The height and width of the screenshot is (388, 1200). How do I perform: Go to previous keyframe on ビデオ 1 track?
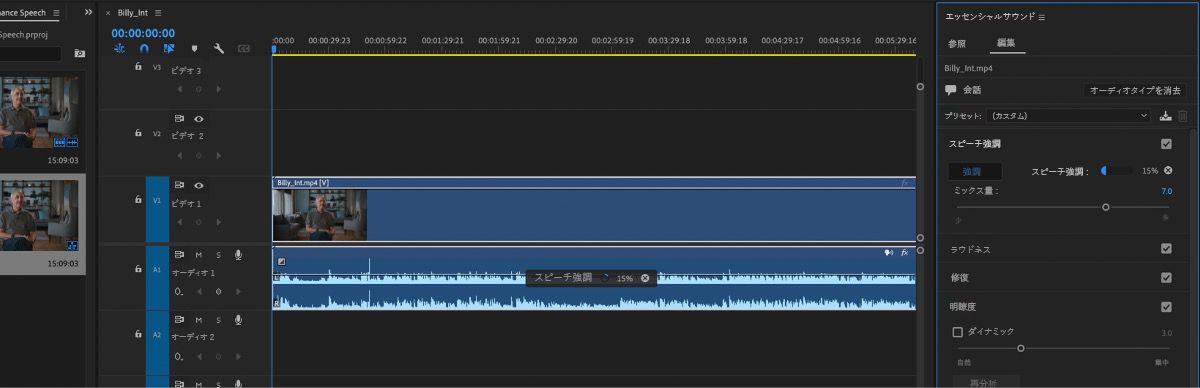tap(180, 221)
